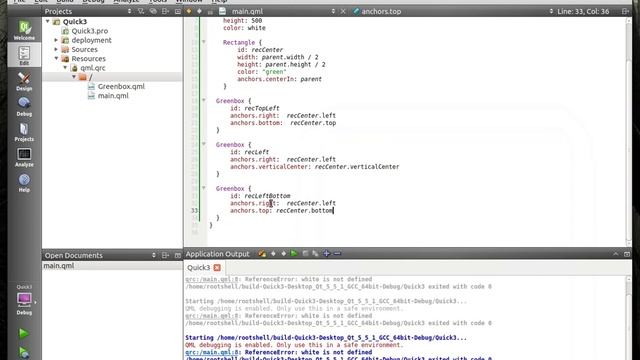Screen dimensions: 640x360
Task: Open the Analyze mode
Action: pos(24,157)
